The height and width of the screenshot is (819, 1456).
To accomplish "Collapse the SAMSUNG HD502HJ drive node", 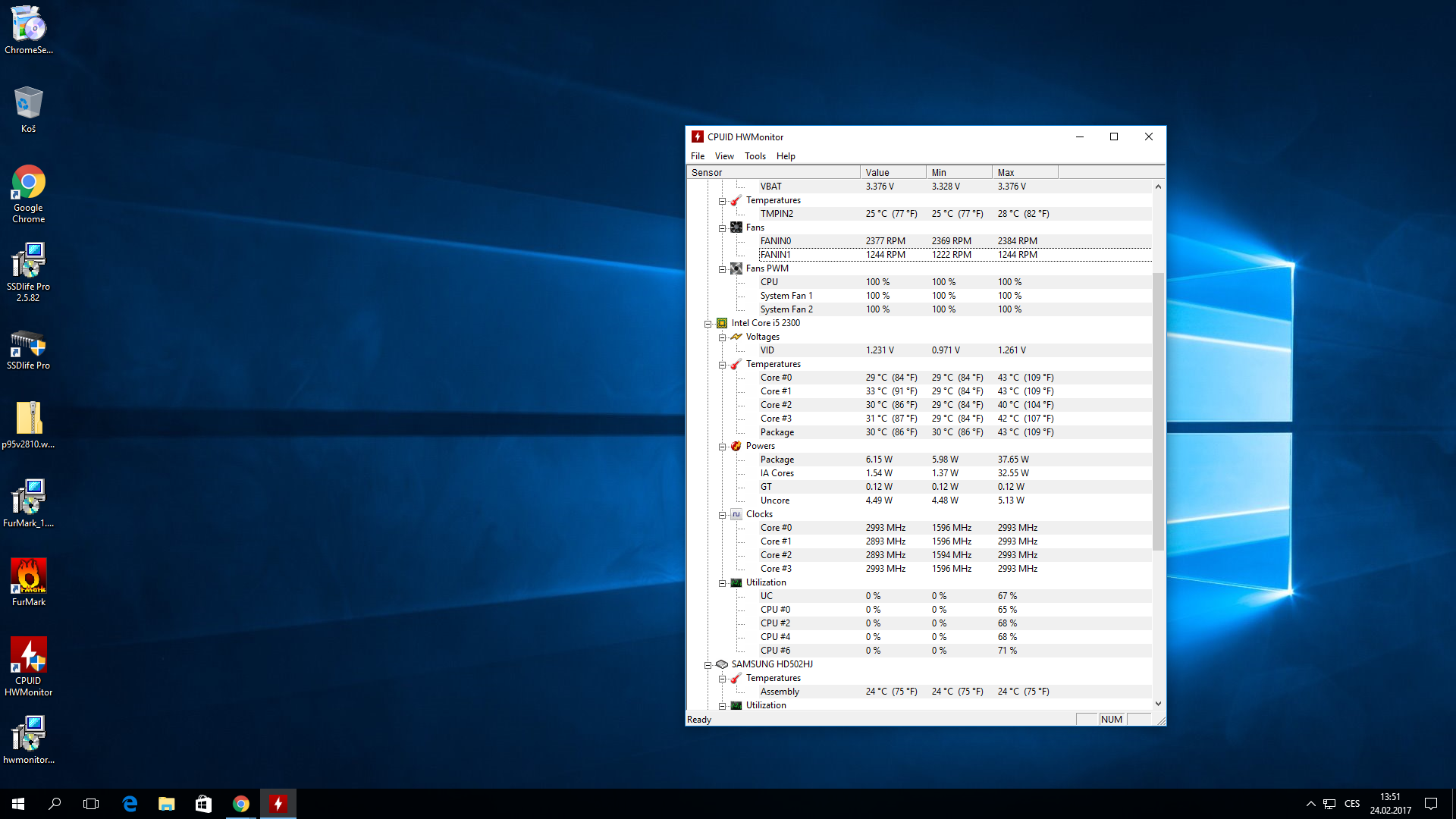I will (x=708, y=665).
